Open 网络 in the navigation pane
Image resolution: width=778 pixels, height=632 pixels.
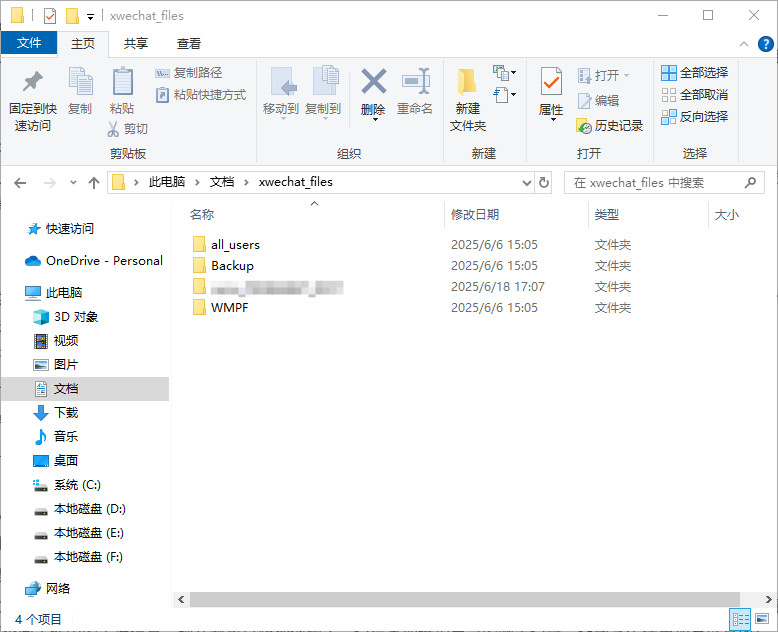point(48,588)
